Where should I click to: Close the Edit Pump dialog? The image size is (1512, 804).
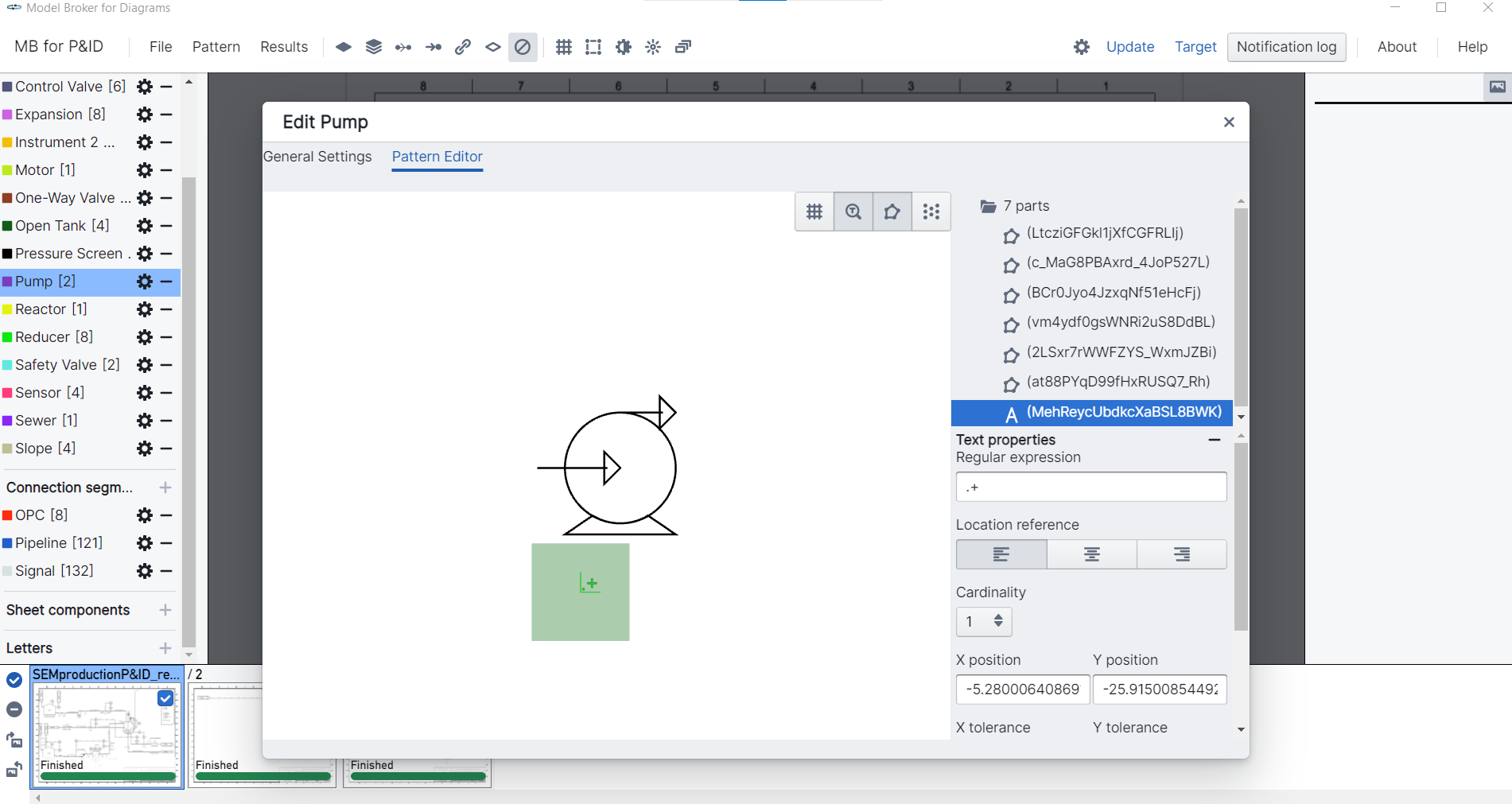pos(1229,122)
